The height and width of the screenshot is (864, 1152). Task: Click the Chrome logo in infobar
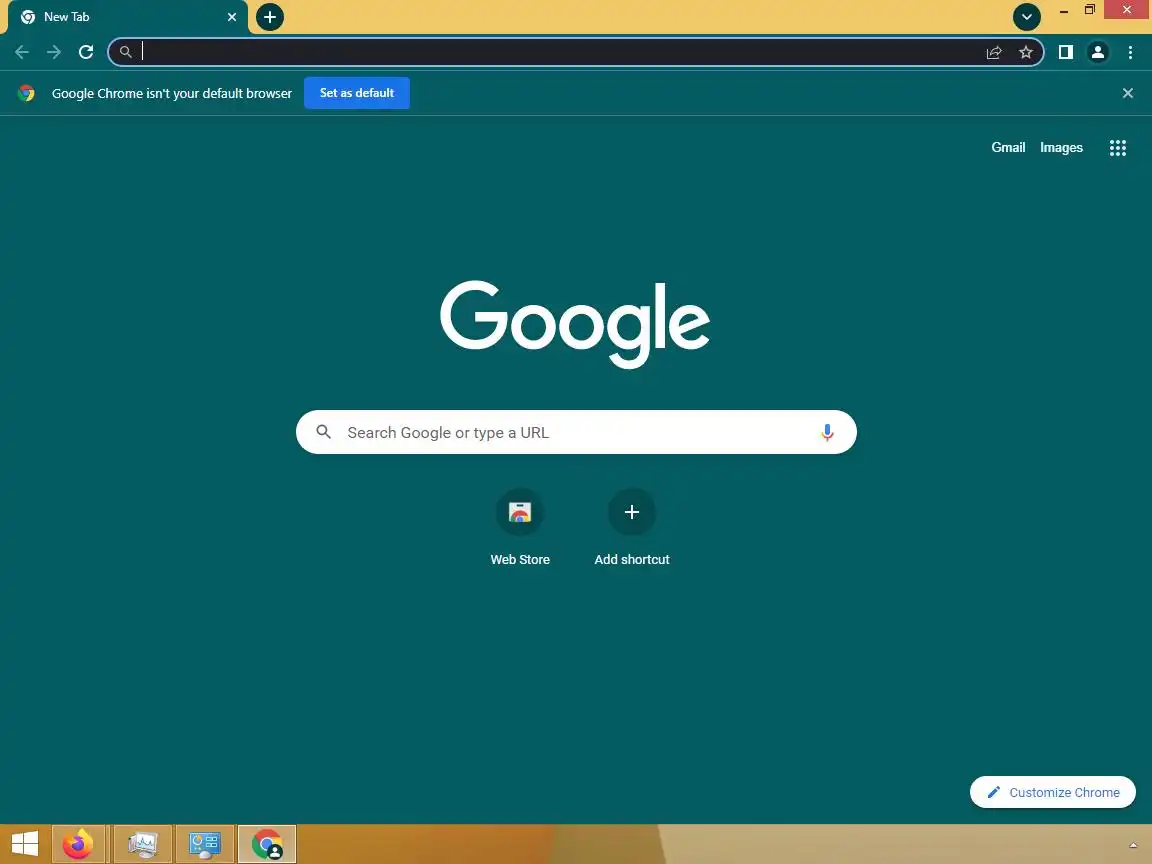click(x=26, y=93)
